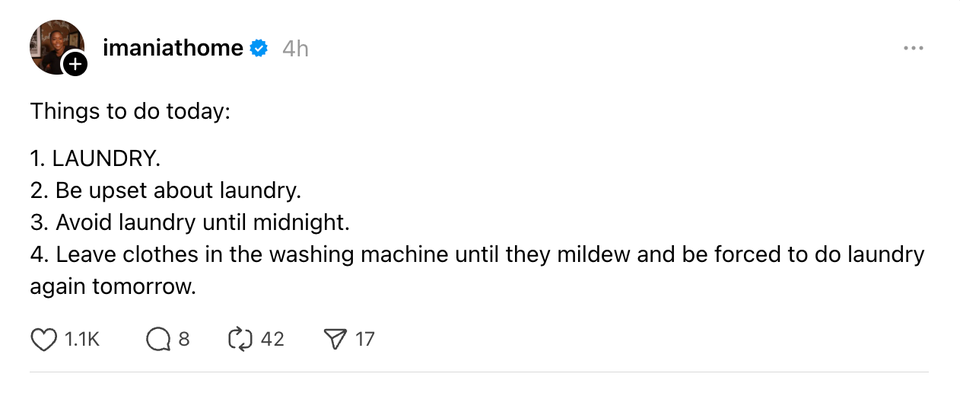The width and height of the screenshot is (960, 396).
Task: Follow imaniathome via the plus icon
Action: pyautogui.click(x=75, y=64)
